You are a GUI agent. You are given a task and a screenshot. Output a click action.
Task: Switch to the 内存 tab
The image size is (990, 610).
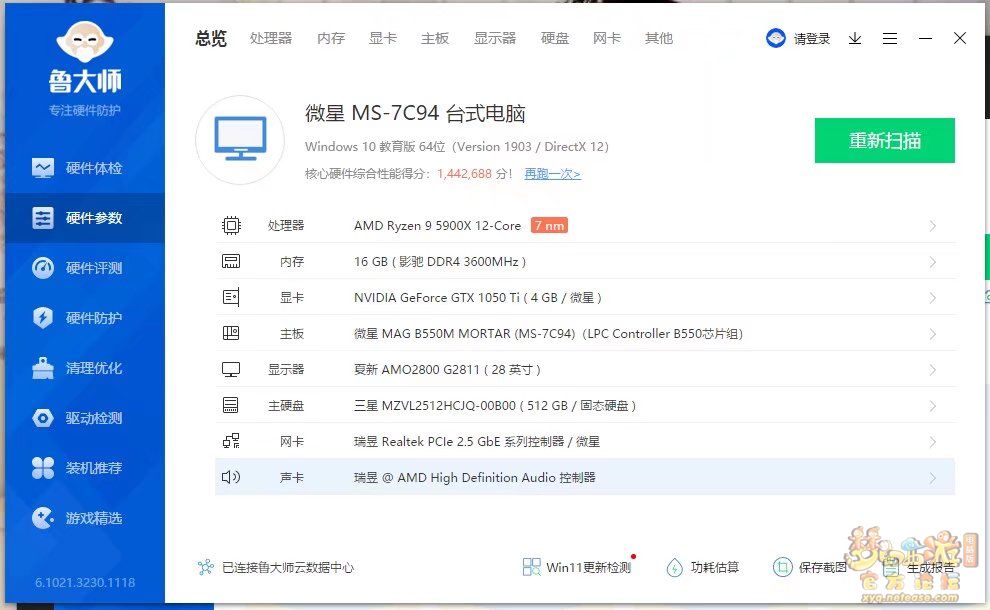coord(331,39)
